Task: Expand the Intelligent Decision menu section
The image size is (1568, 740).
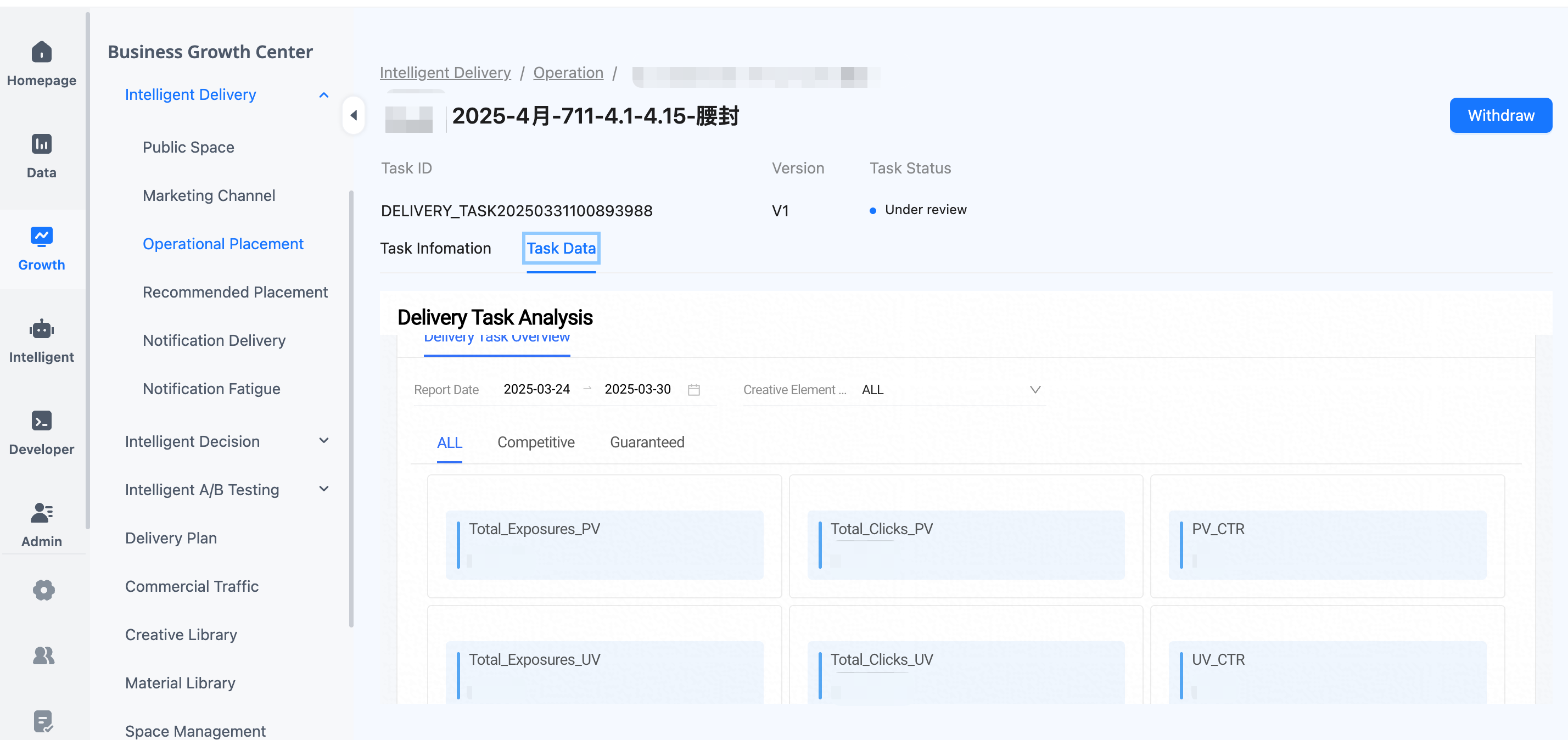Action: 324,441
